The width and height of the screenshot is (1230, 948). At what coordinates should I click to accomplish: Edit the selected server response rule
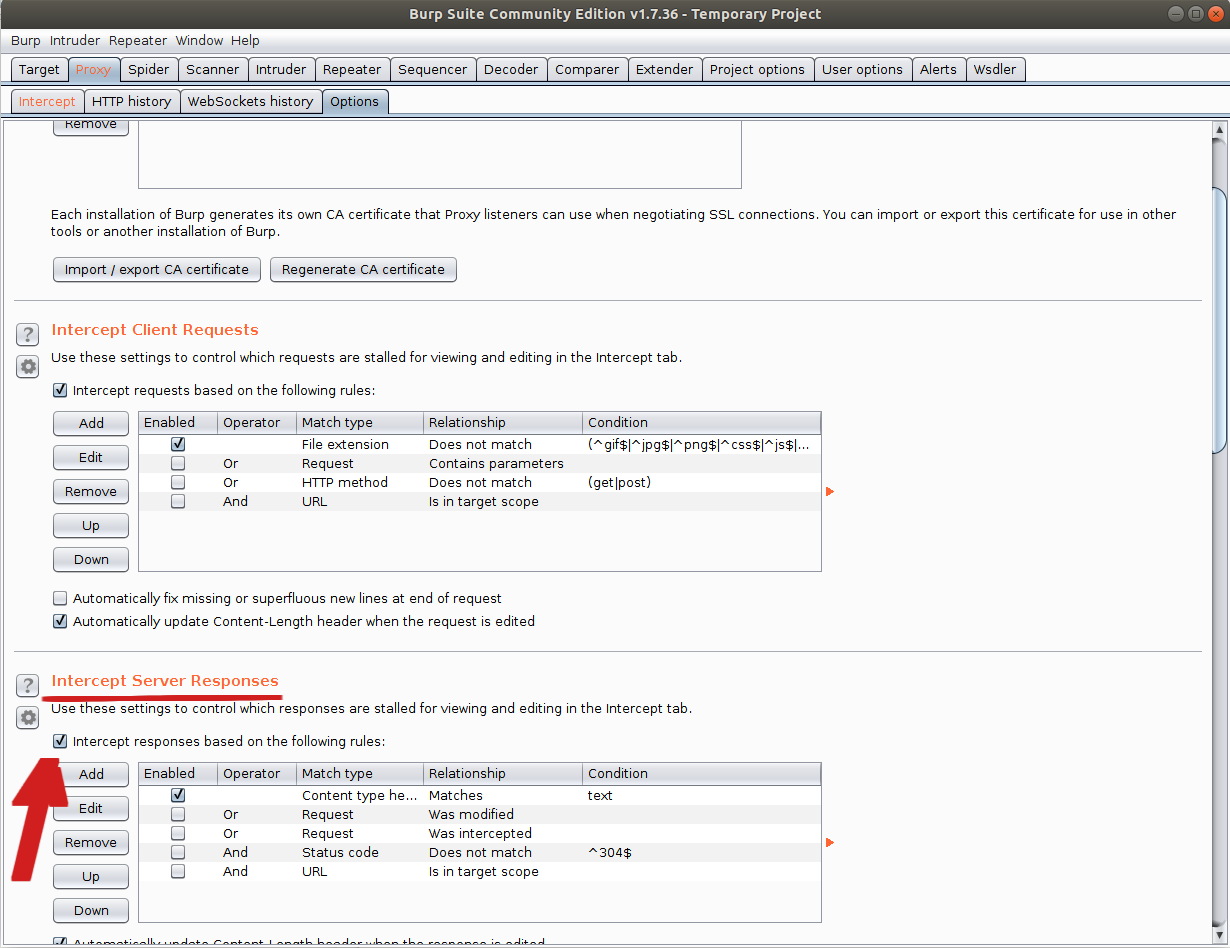pos(91,809)
